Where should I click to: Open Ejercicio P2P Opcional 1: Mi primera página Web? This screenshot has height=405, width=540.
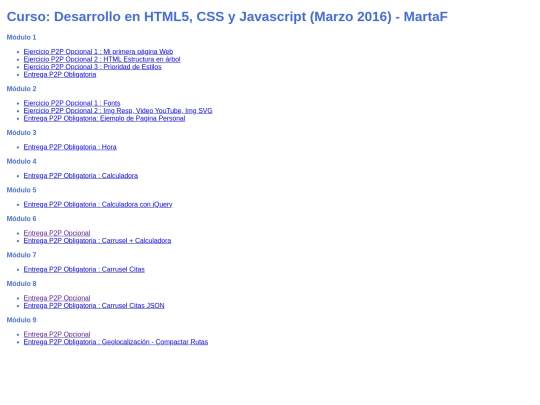coord(98,52)
